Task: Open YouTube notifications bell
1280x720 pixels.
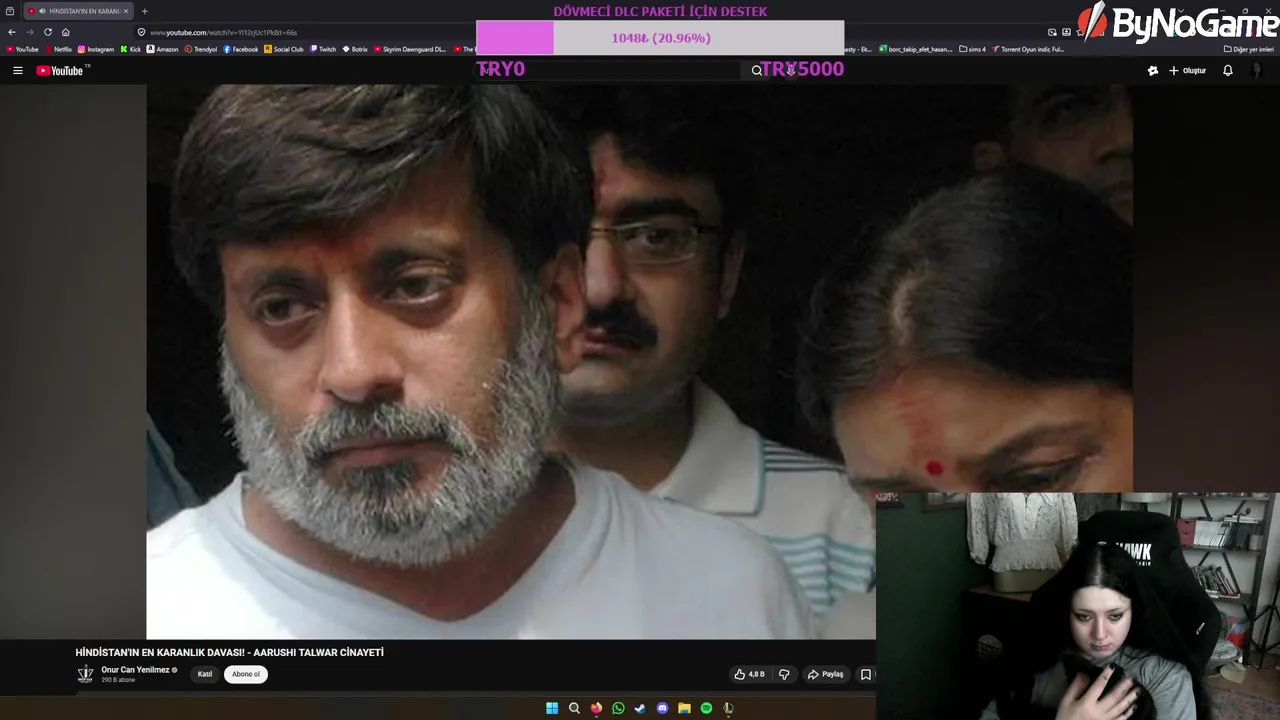Action: pyautogui.click(x=1228, y=70)
